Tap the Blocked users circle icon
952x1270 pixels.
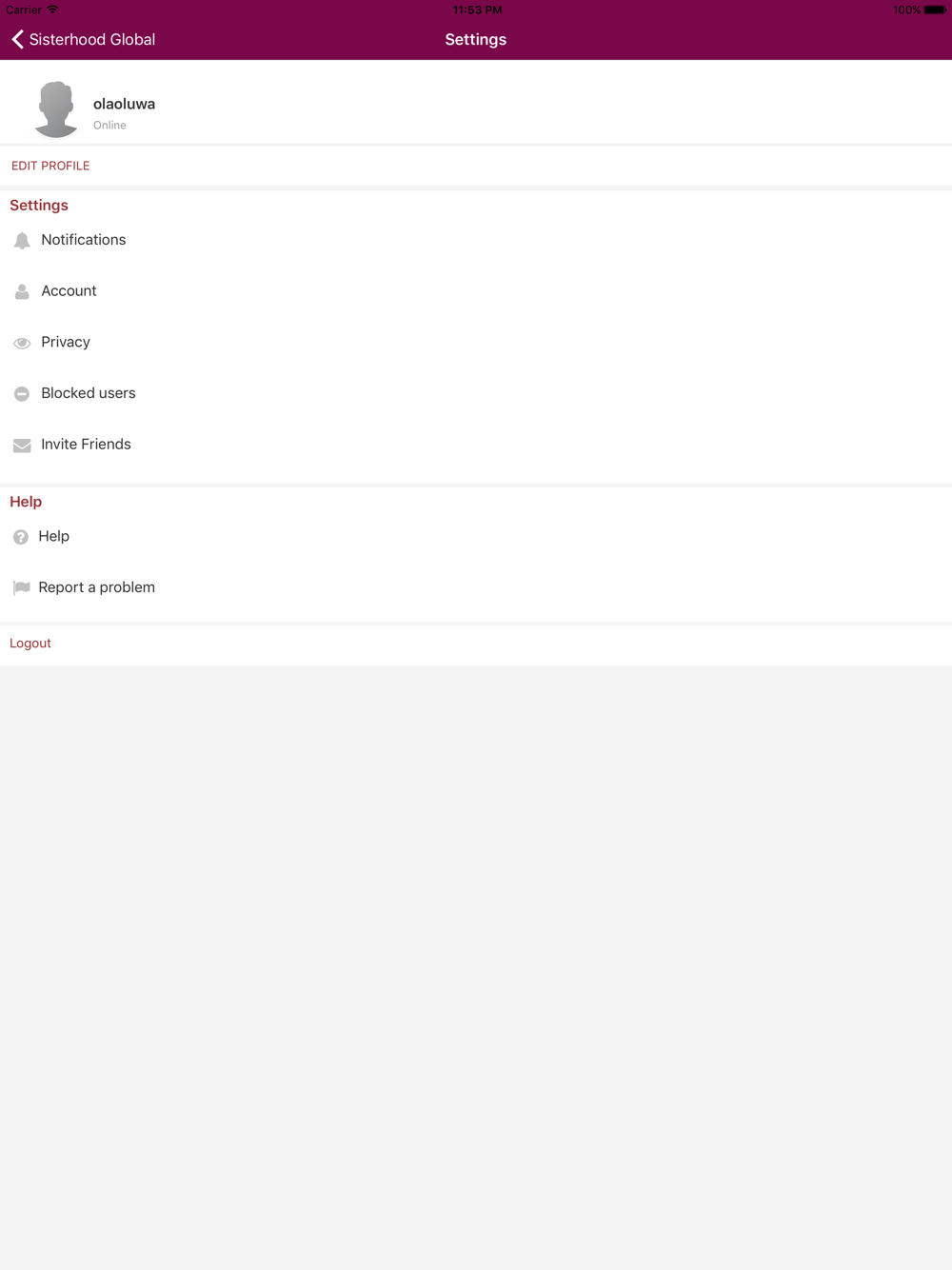click(22, 394)
